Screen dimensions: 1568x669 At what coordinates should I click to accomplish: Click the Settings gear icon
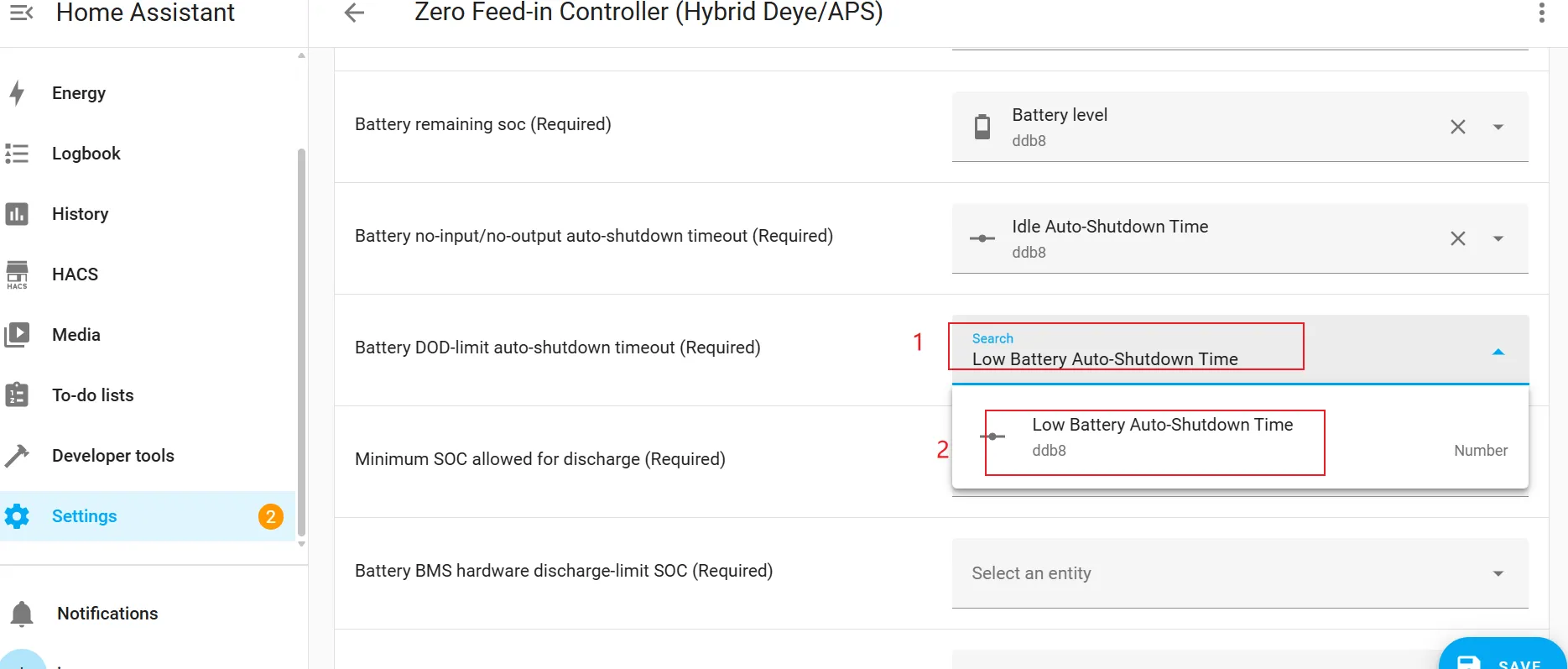point(17,516)
